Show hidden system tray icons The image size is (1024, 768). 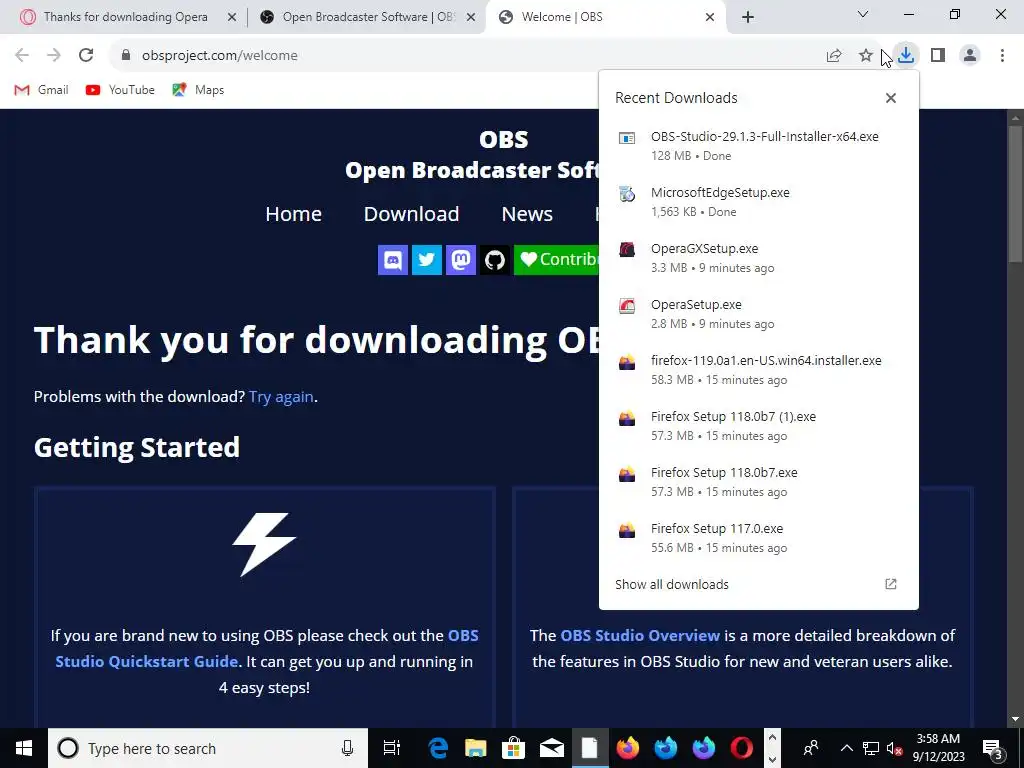pyautogui.click(x=846, y=748)
